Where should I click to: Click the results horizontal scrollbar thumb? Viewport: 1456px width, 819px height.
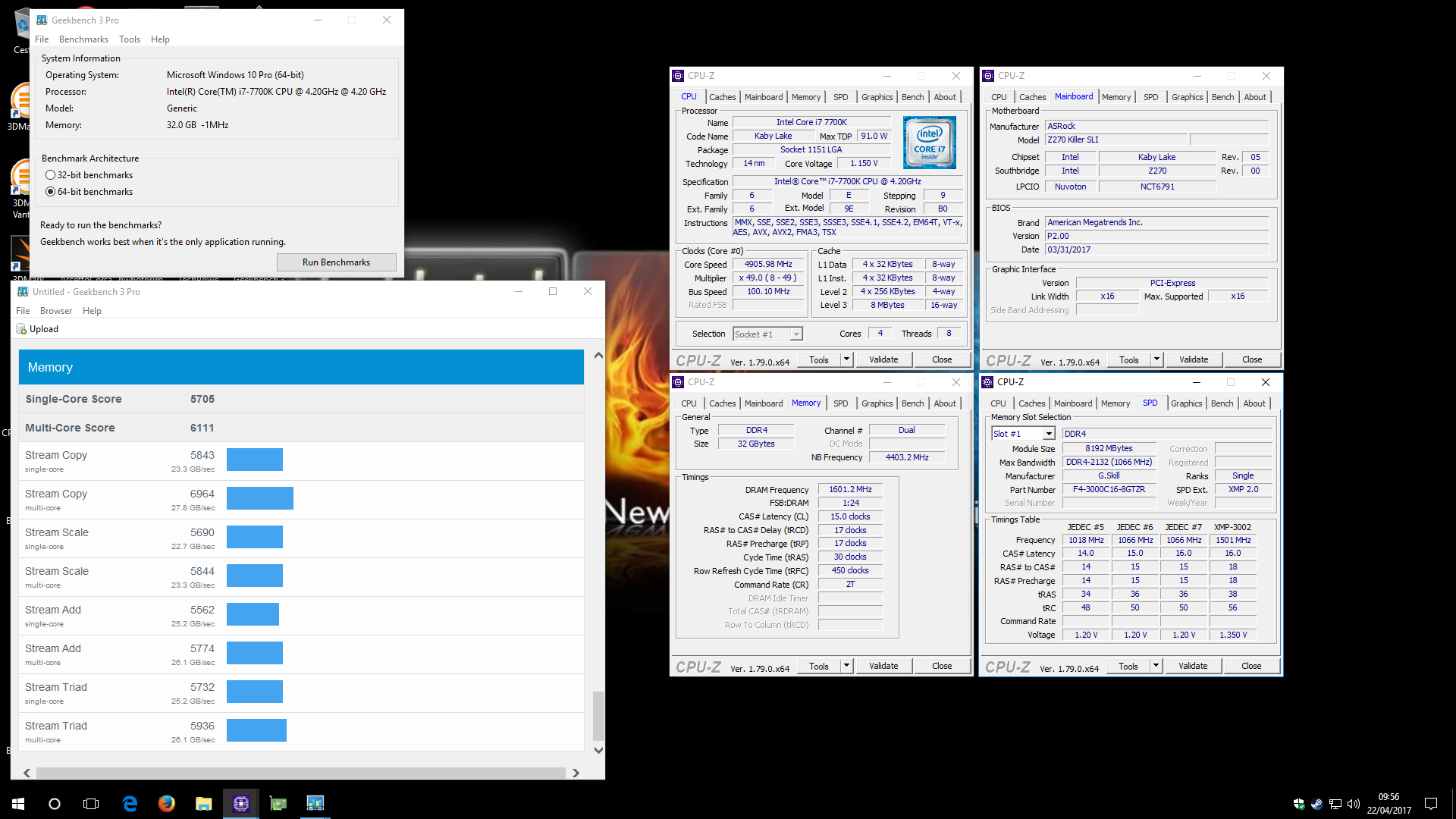[x=300, y=773]
